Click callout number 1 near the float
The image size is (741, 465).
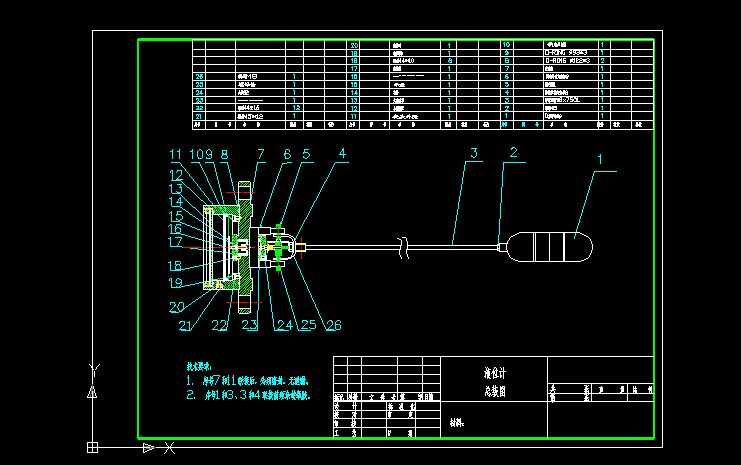coord(600,159)
